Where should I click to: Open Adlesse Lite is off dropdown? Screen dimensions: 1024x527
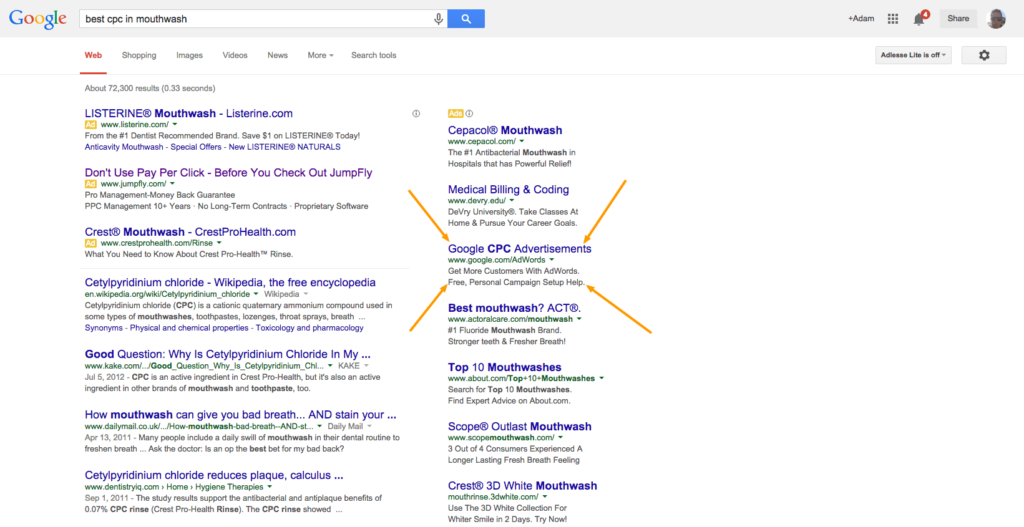click(914, 56)
